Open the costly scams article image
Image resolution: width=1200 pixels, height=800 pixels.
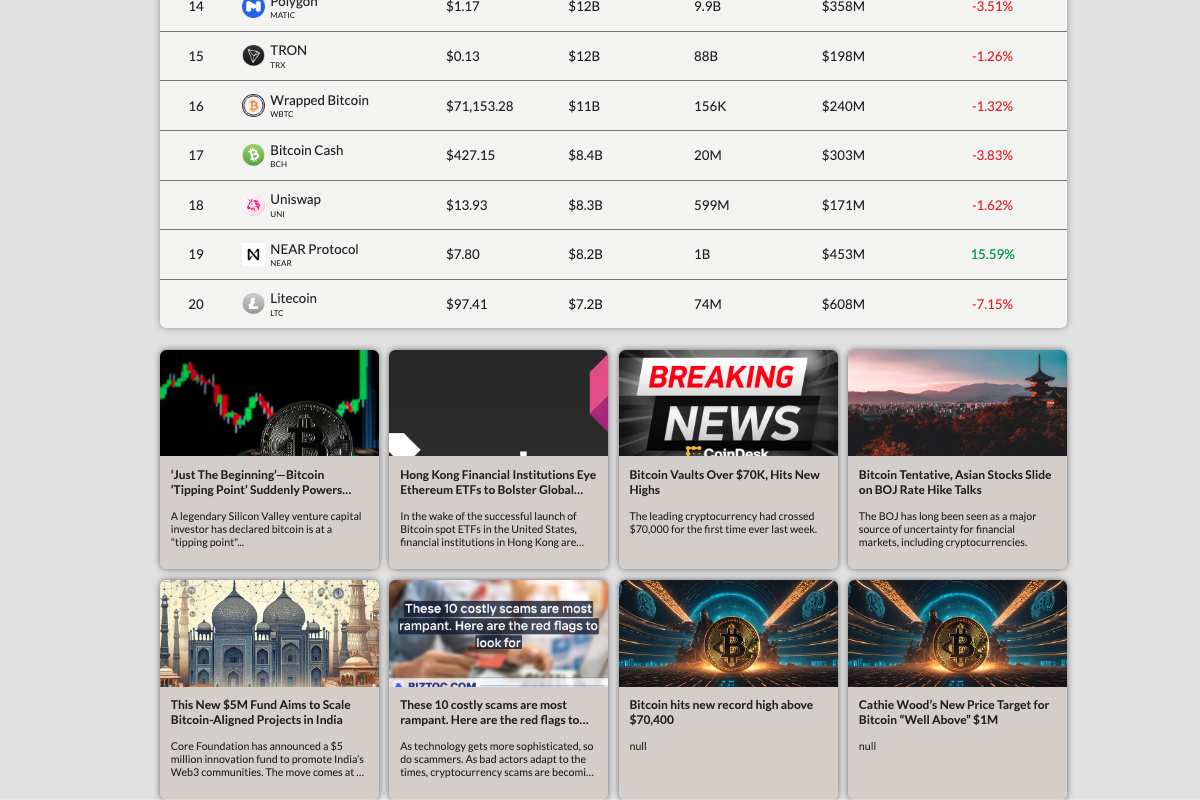tap(498, 633)
